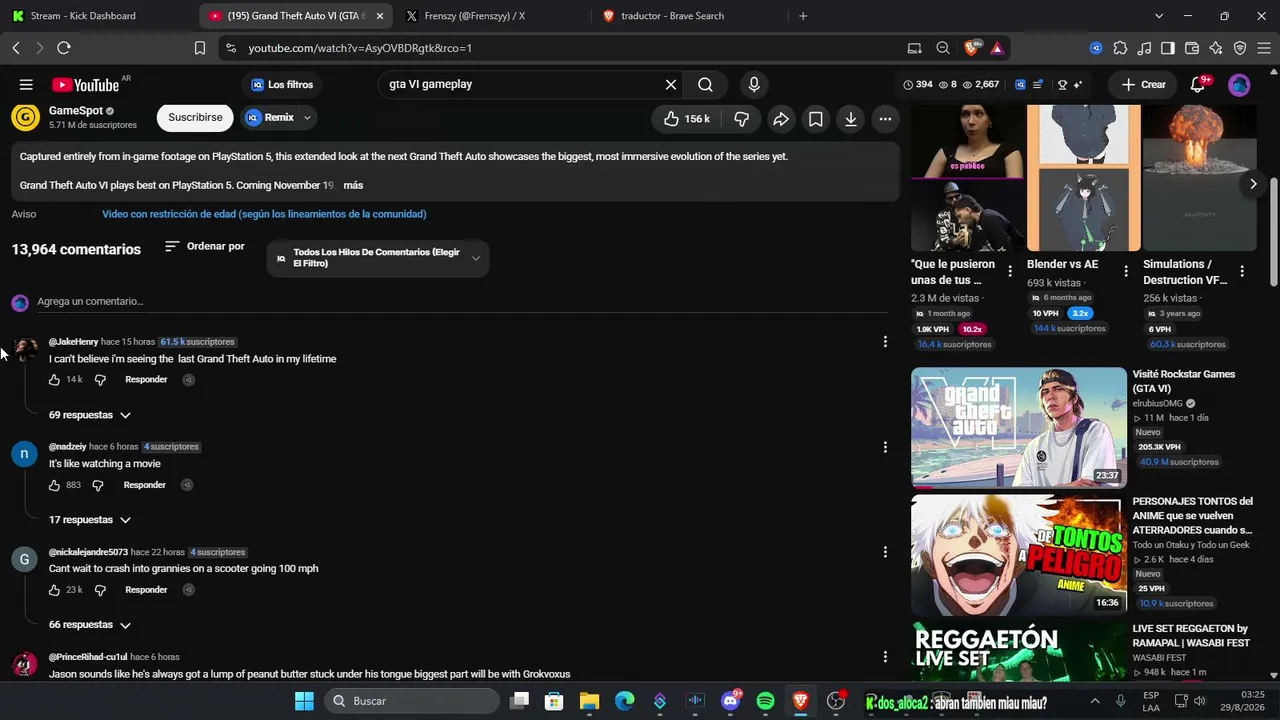The width and height of the screenshot is (1280, 720).
Task: Open YouTube notifications bell
Action: pyautogui.click(x=1199, y=85)
